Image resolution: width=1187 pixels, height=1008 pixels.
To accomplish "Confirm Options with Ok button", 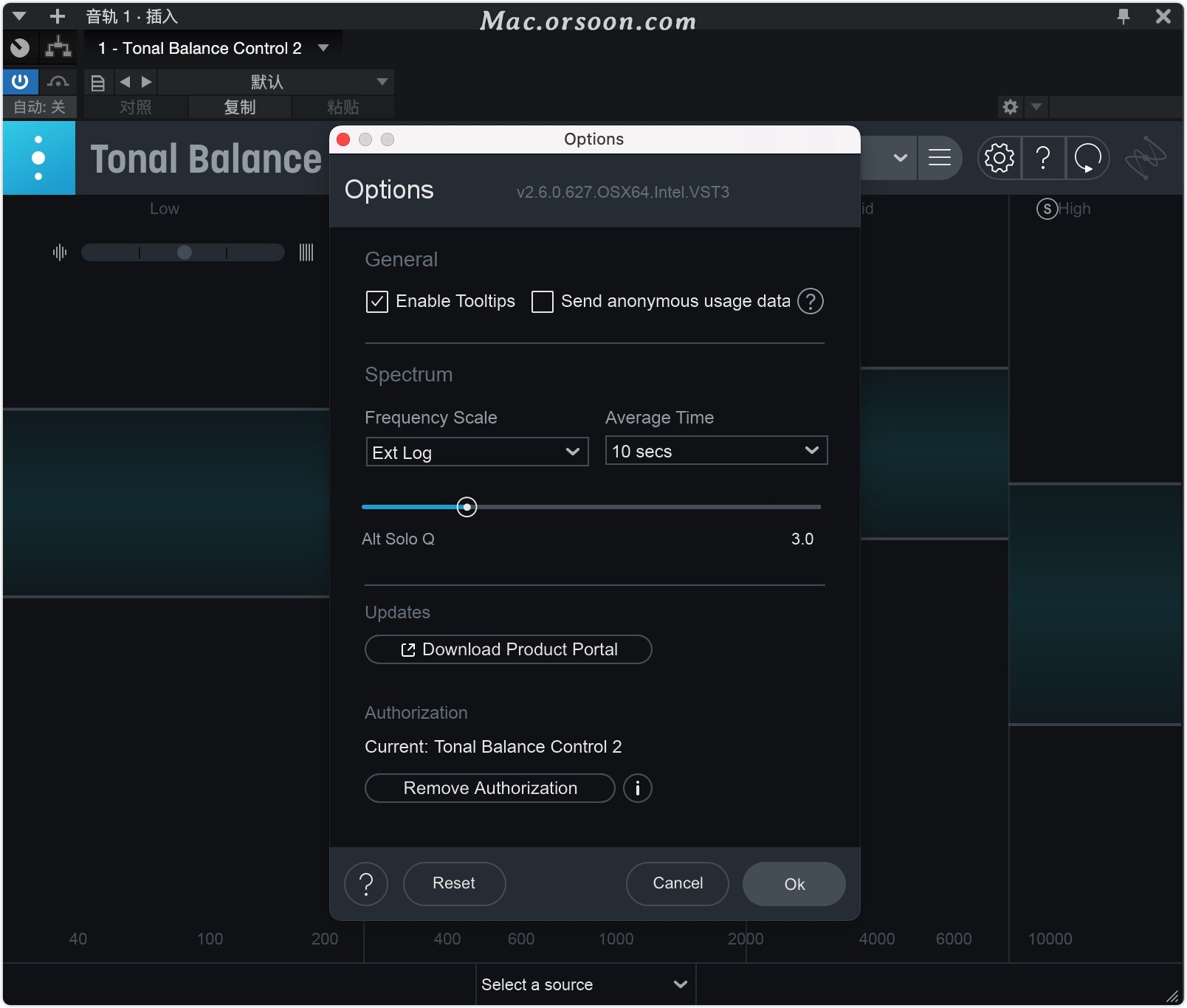I will pos(794,884).
